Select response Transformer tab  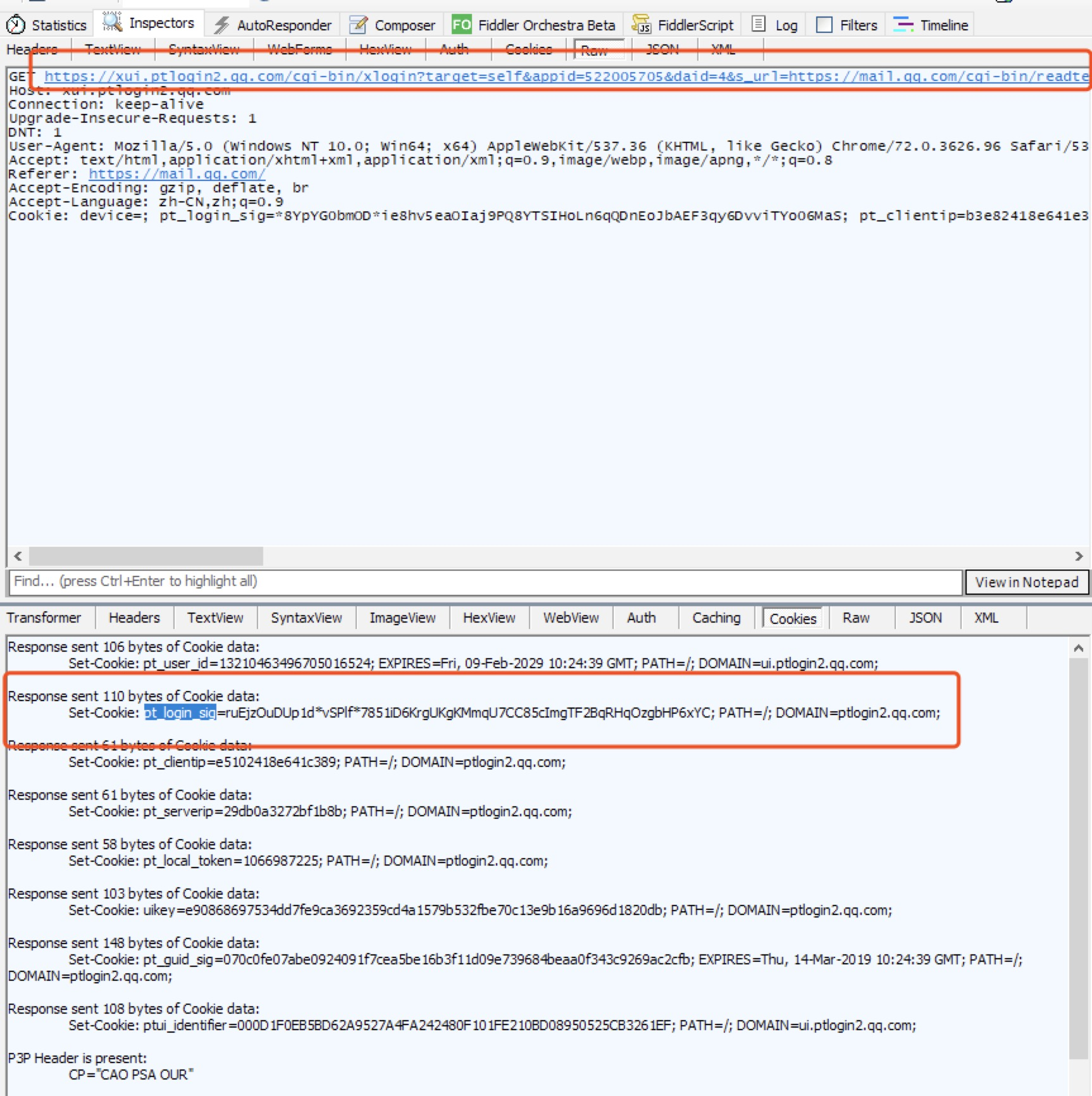(44, 618)
